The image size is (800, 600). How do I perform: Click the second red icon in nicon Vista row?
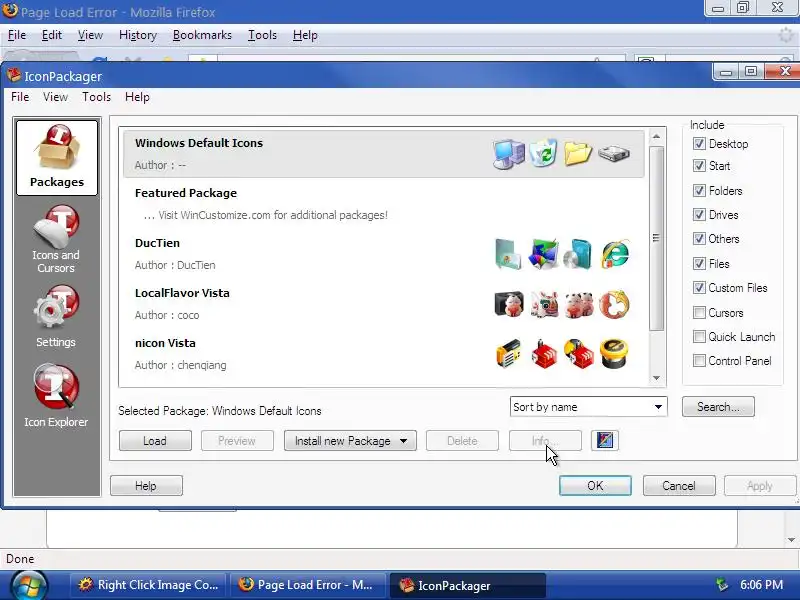(544, 354)
